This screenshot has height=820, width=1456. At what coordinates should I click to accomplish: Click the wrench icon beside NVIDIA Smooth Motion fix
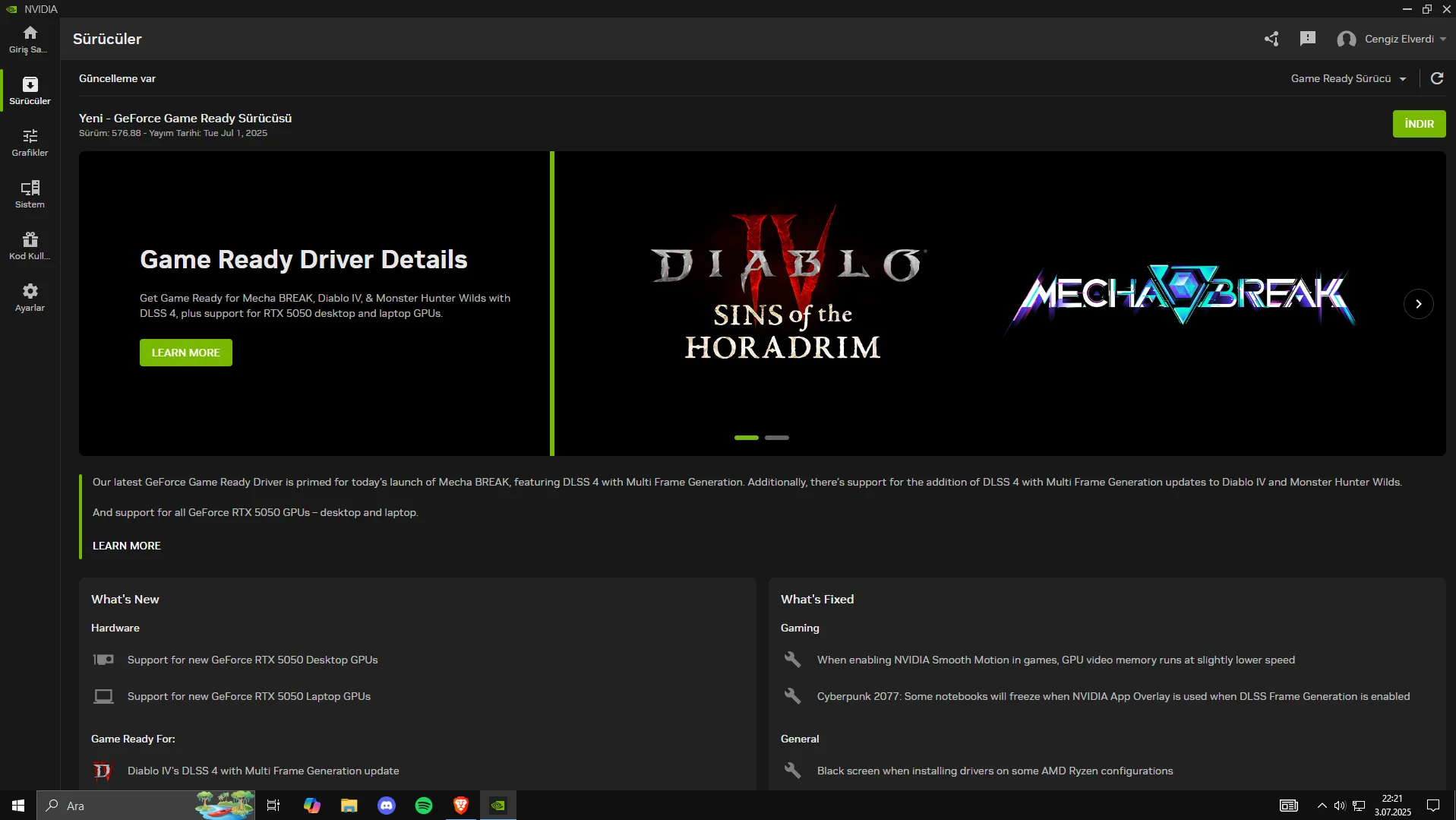pyautogui.click(x=792, y=660)
